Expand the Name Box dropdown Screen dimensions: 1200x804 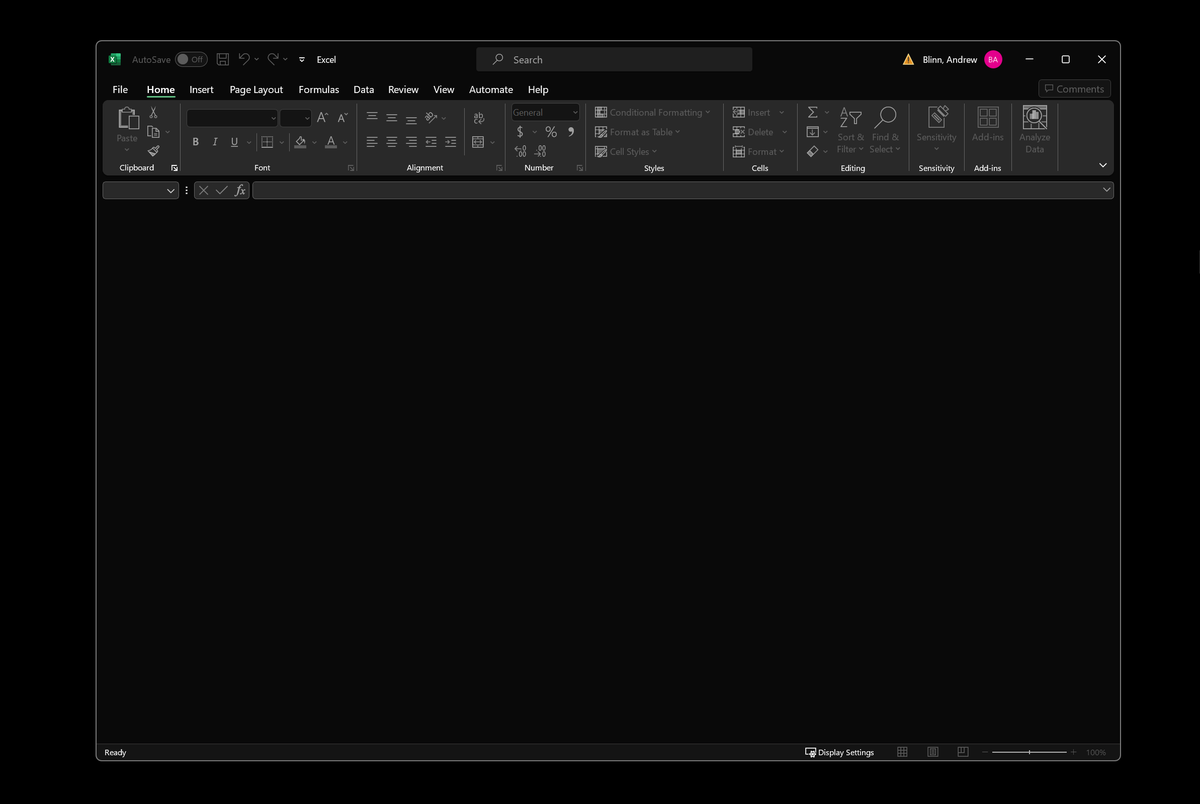171,190
